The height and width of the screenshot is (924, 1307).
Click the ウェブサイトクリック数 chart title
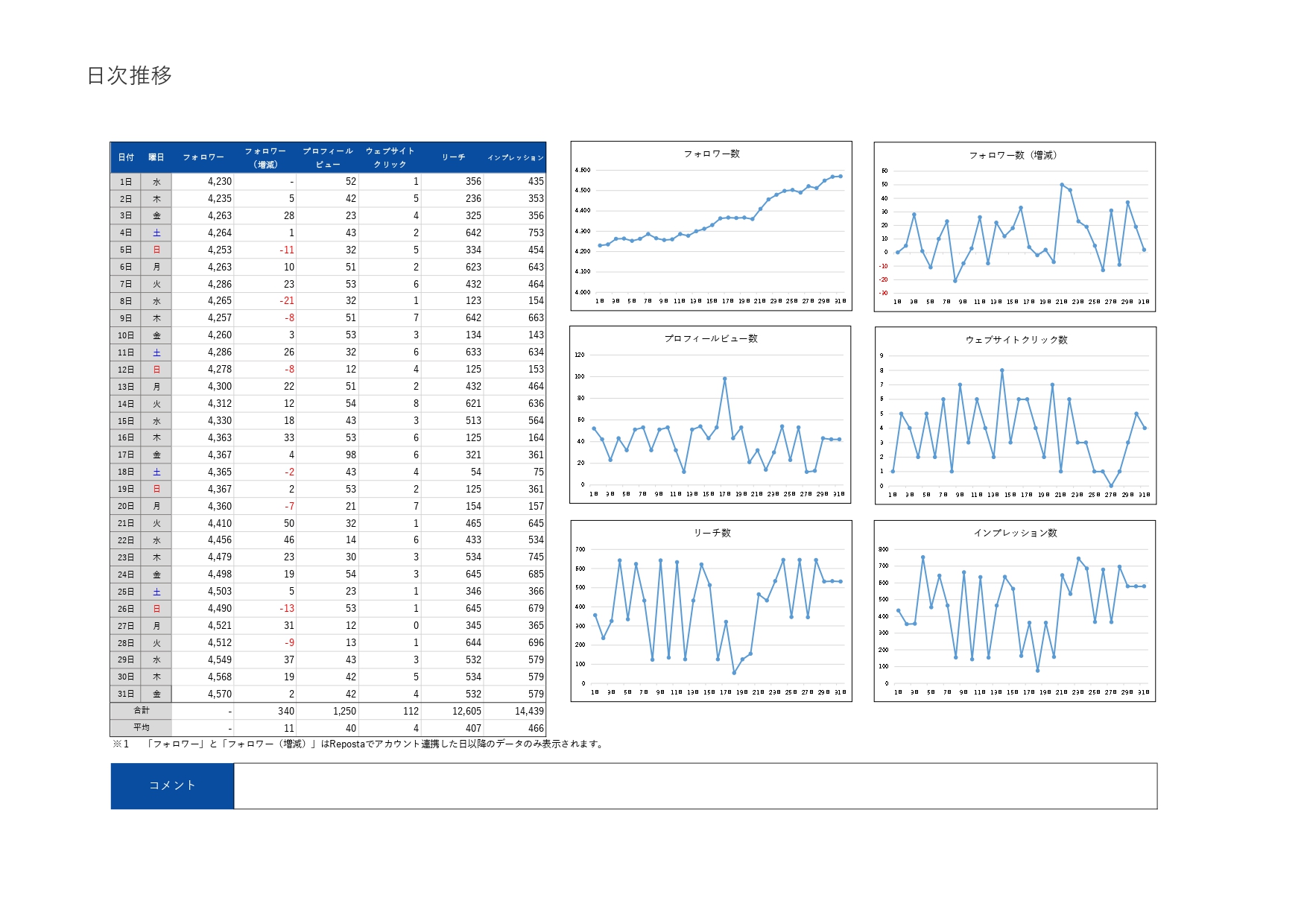1016,340
